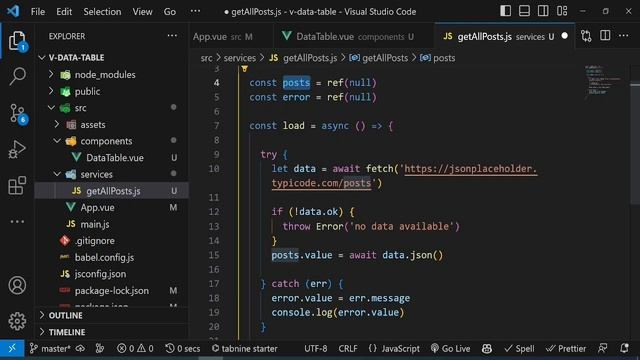Collapse the src folder
Image resolution: width=640 pixels, height=360 pixels.
coord(51,108)
